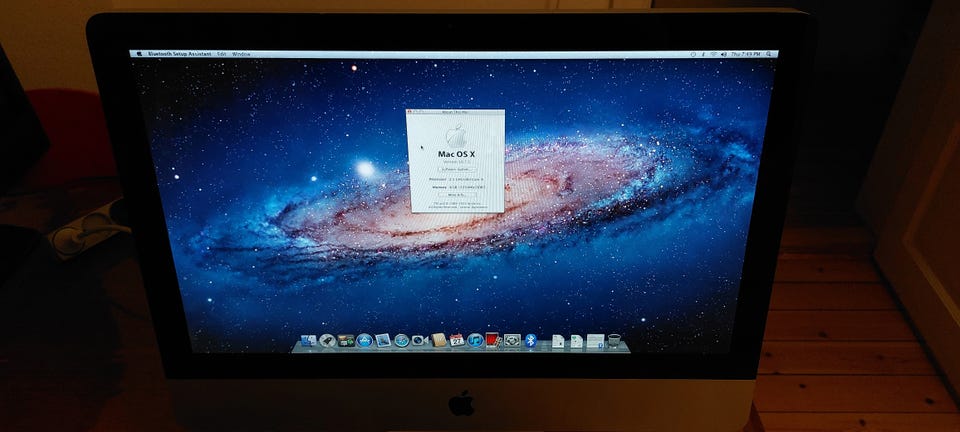Open the first document stack in Dock
The height and width of the screenshot is (432, 960).
click(x=558, y=341)
